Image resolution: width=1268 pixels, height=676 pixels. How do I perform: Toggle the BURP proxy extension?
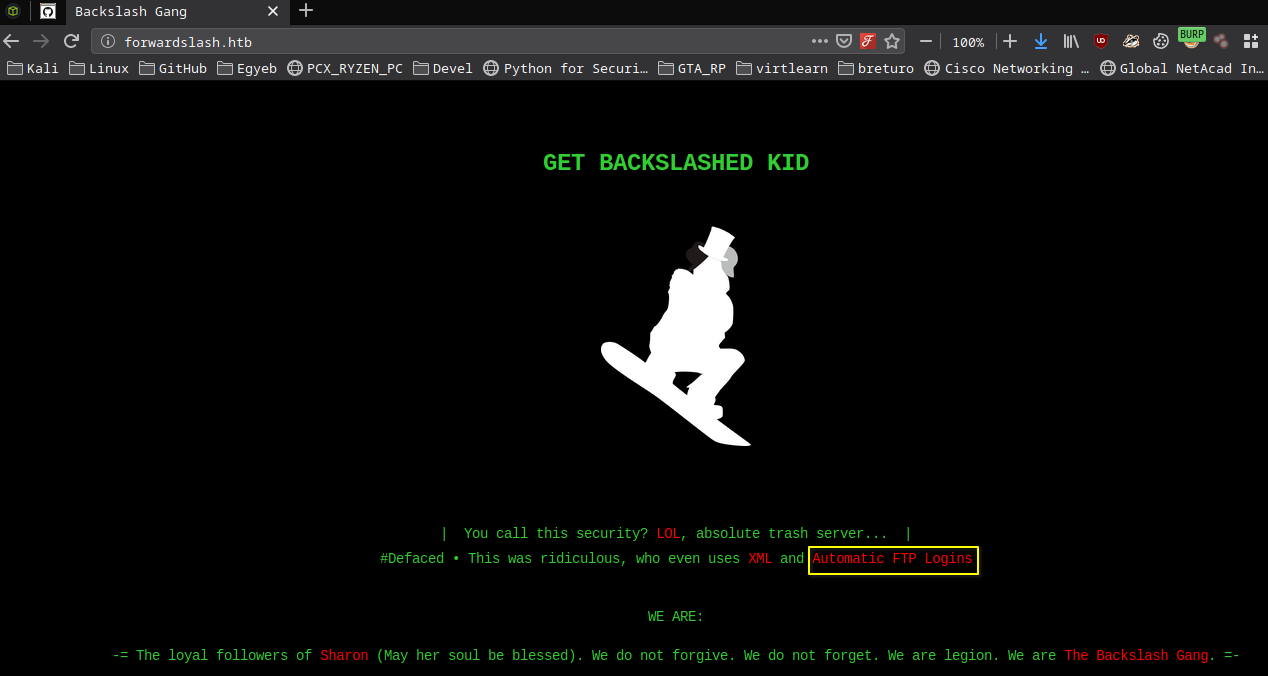coord(1191,39)
